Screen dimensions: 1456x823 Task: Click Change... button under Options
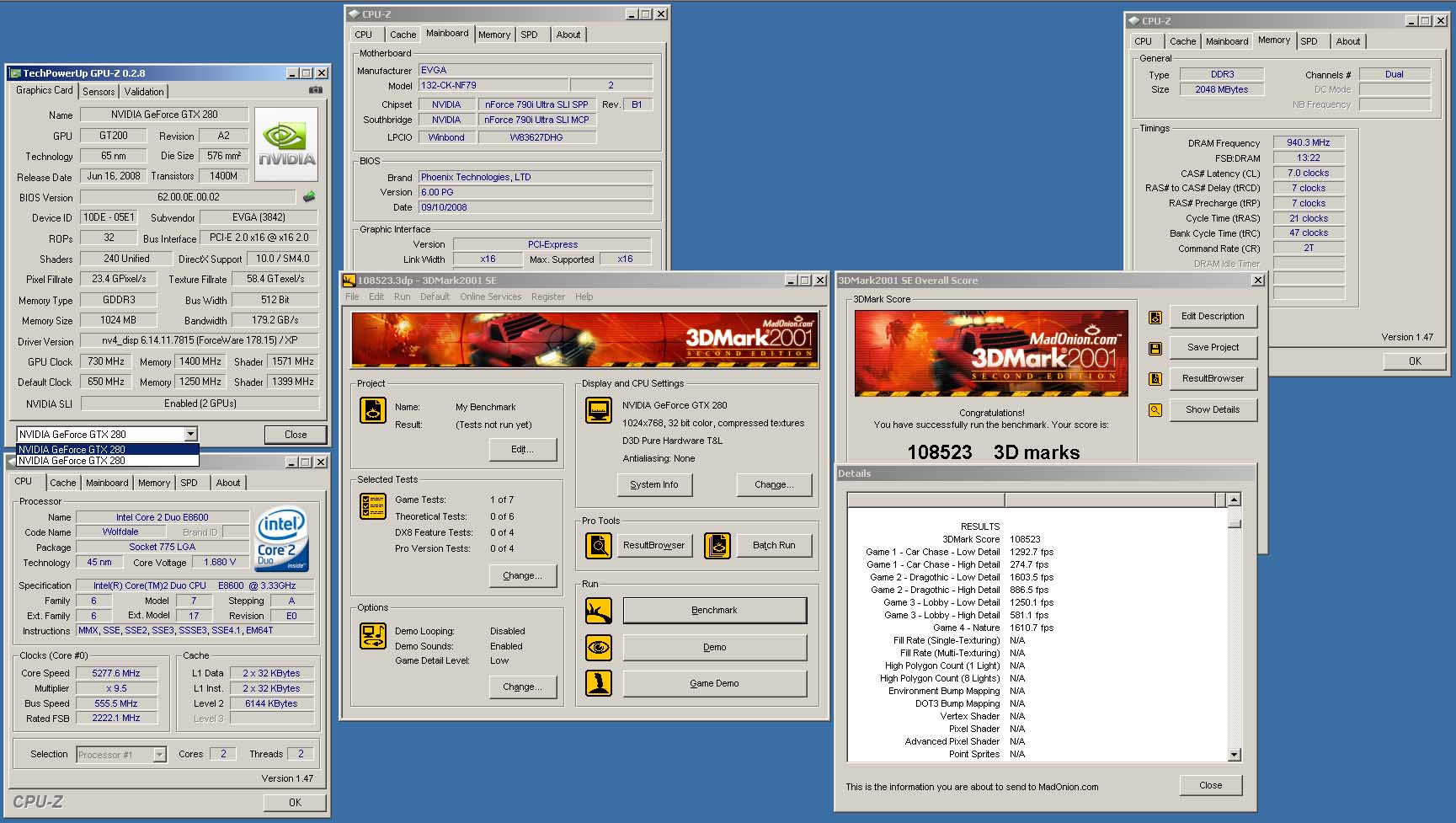[522, 687]
